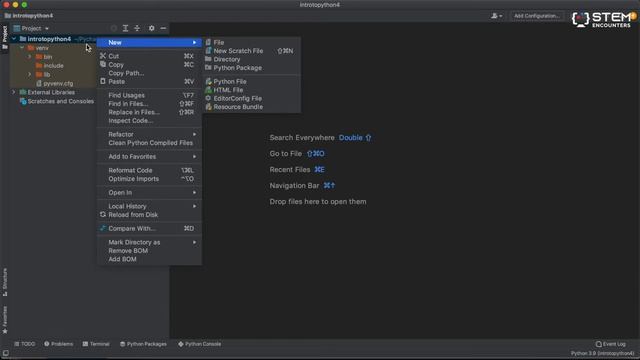Screen dimensions: 640x360
Task: Expand Add to Favorites submenu
Action: pos(149,157)
